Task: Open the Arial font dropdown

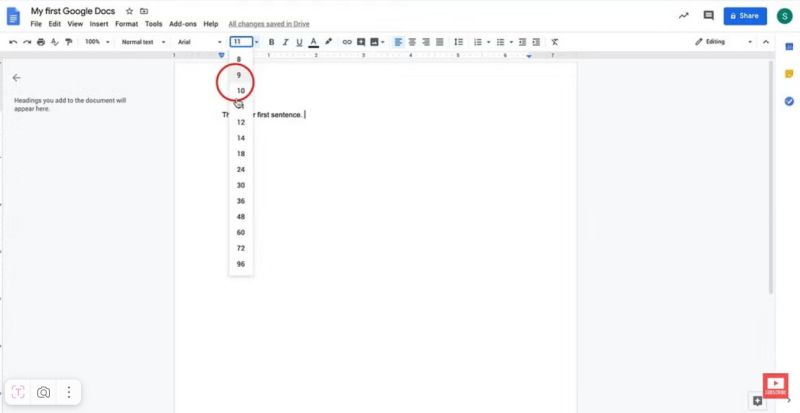Action: [199, 42]
